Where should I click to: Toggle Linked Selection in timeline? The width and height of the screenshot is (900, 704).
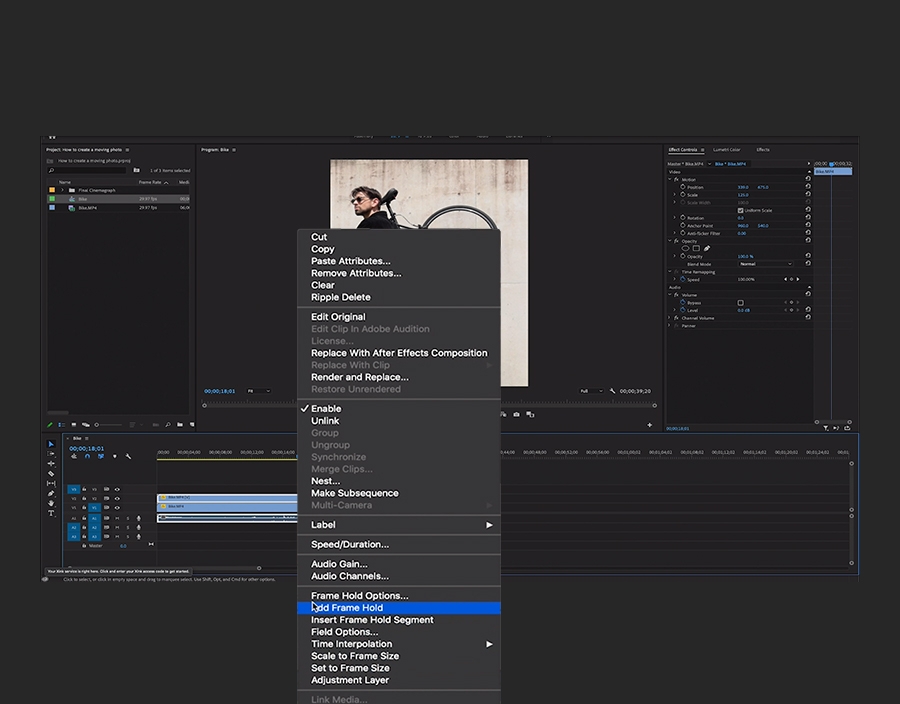[100, 457]
